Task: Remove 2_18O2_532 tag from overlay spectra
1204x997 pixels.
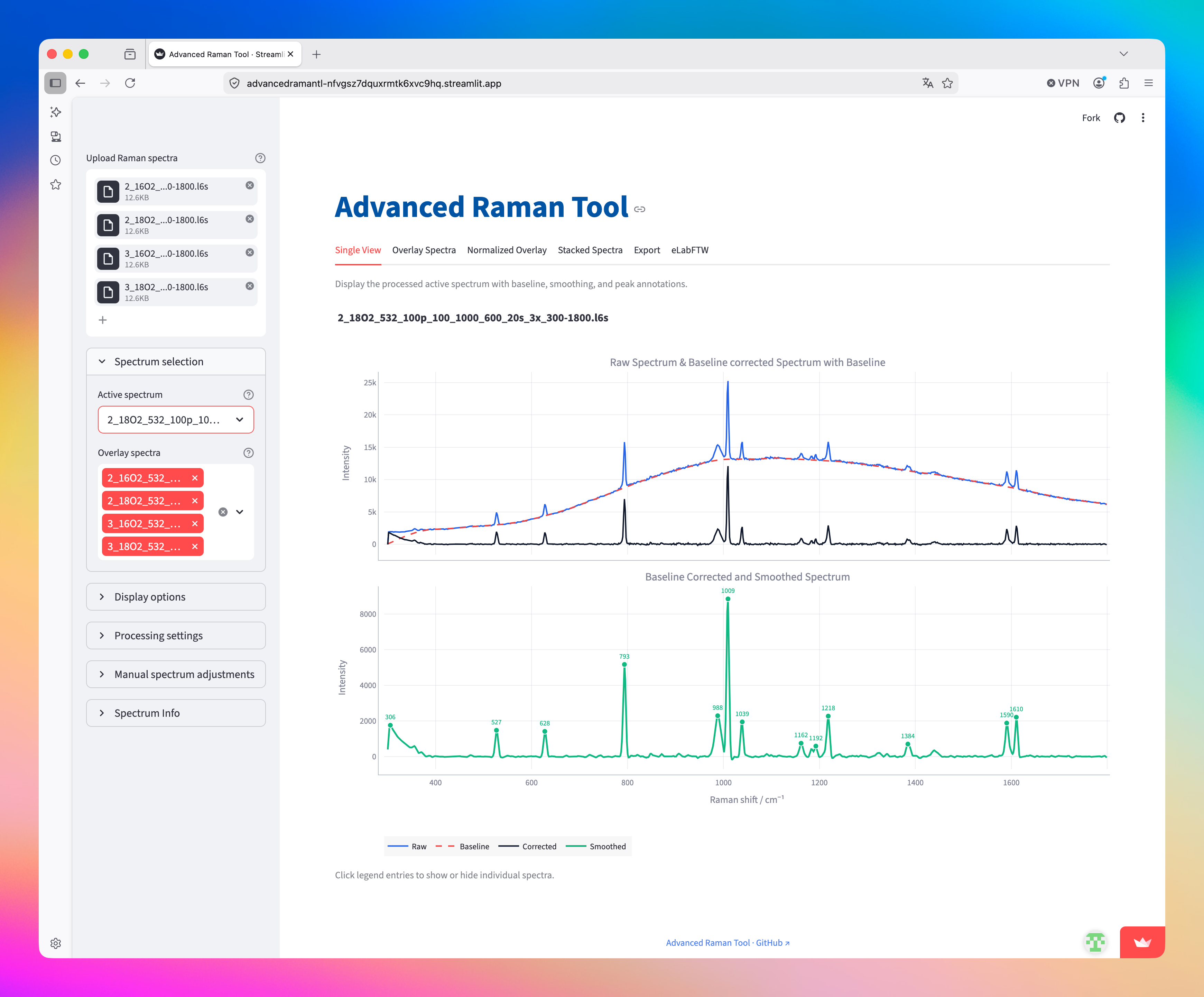Action: point(195,501)
